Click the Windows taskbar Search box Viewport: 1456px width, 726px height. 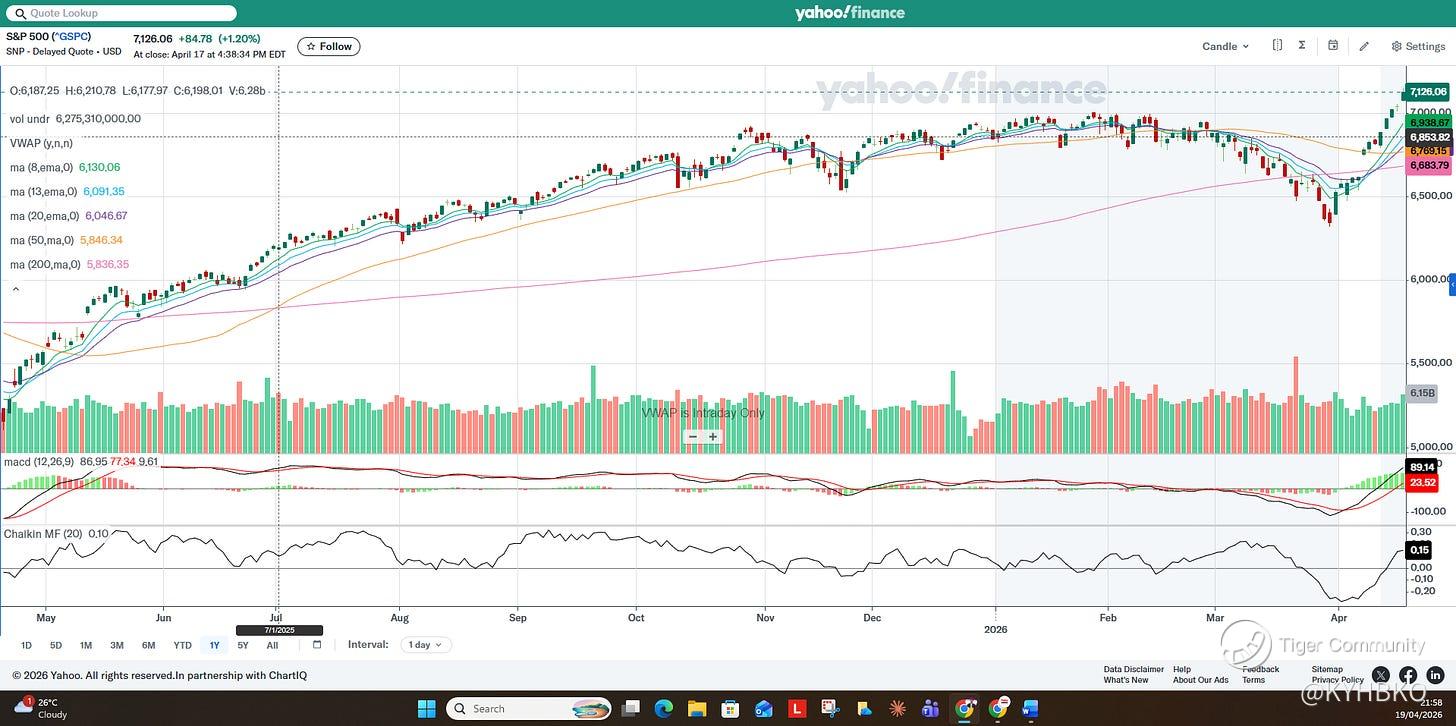[528, 709]
